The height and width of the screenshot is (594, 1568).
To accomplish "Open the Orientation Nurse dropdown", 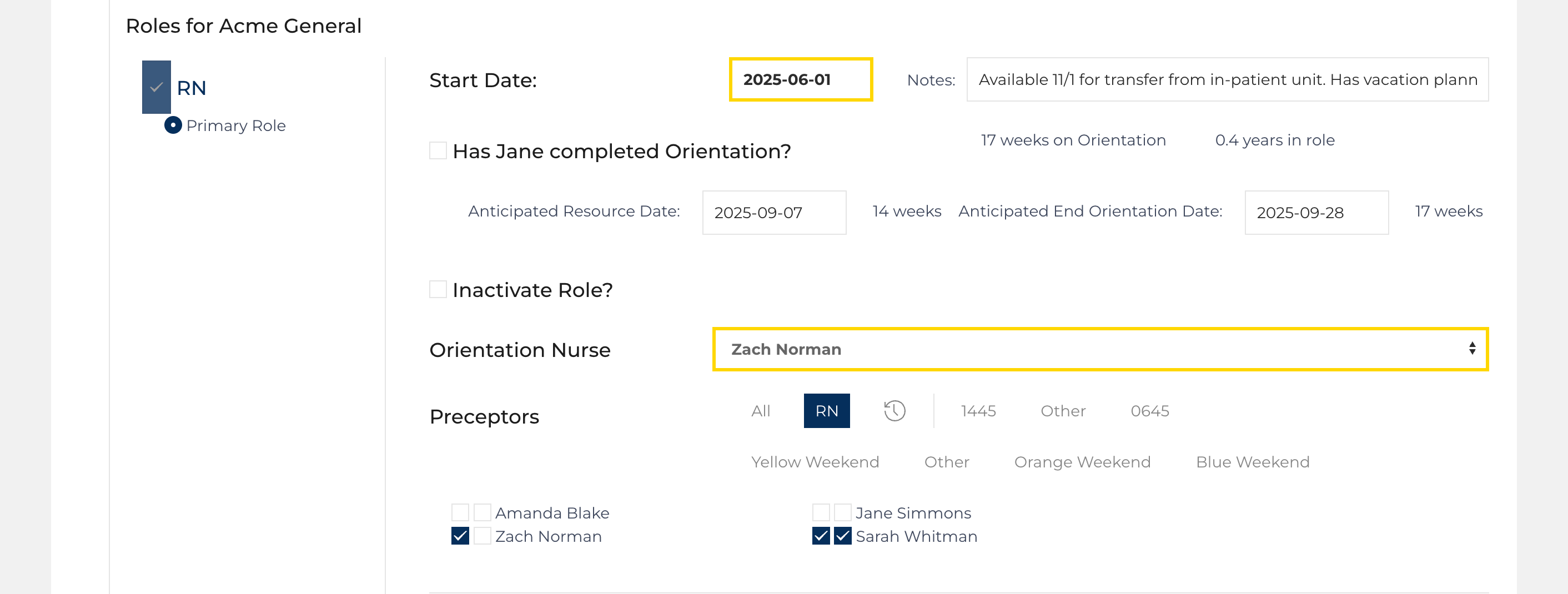I will pyautogui.click(x=1100, y=349).
